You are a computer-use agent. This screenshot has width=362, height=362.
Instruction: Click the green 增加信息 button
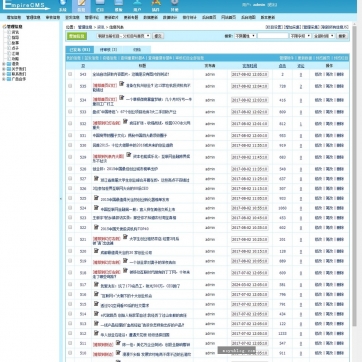(77, 36)
